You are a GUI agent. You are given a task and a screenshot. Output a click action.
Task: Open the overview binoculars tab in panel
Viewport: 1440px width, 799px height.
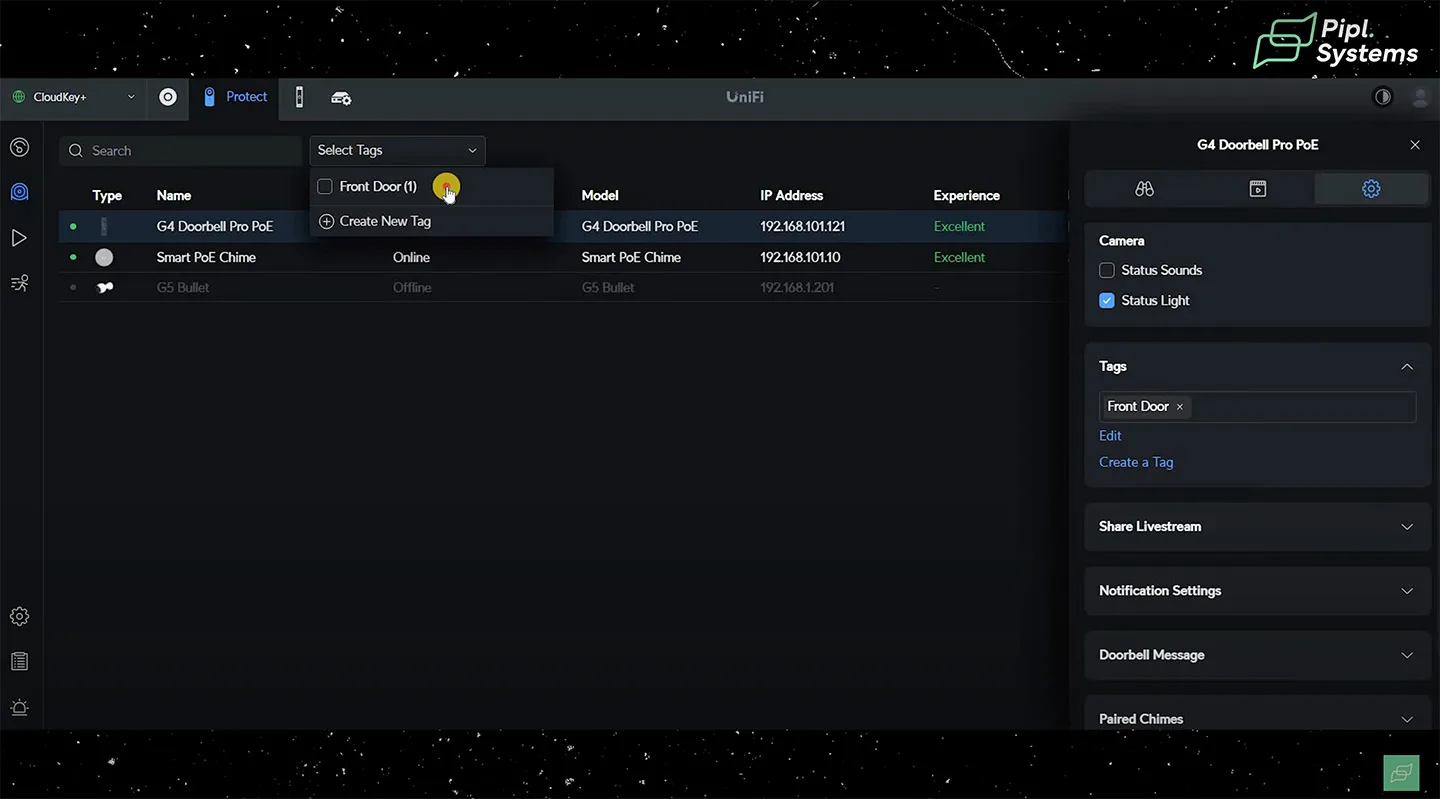pos(1145,189)
